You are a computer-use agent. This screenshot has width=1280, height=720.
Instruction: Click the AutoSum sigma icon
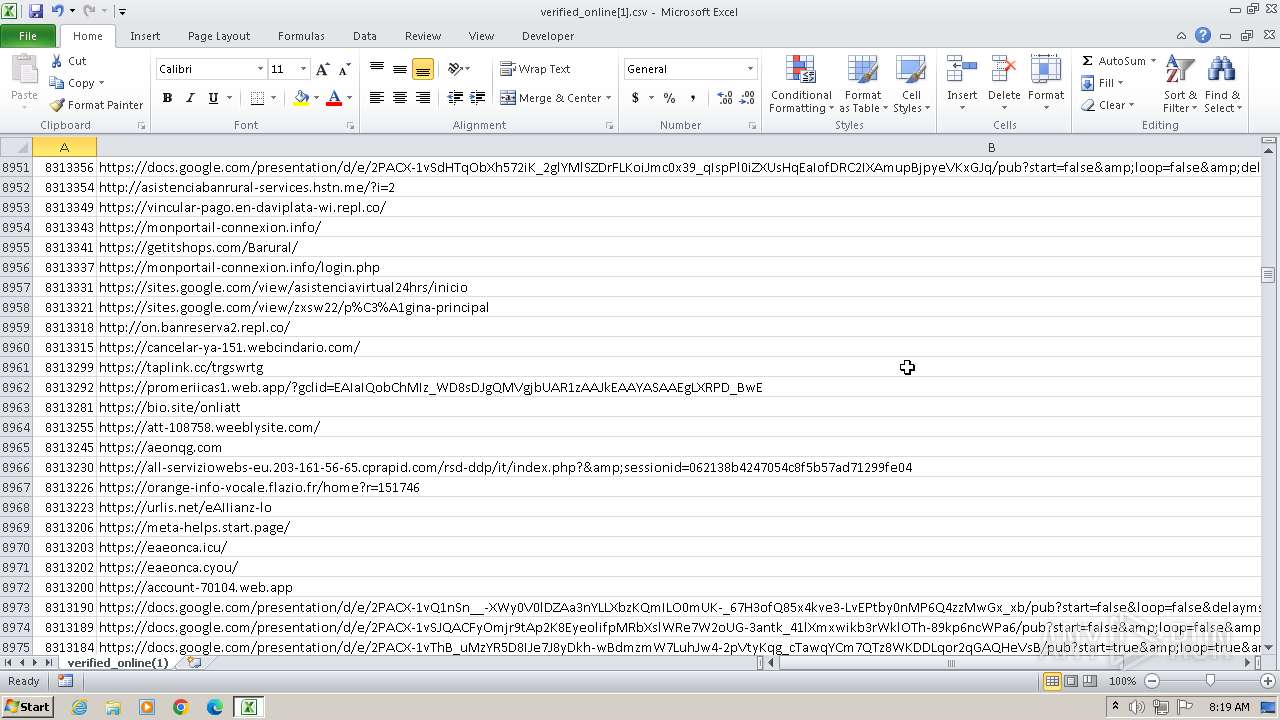[x=1087, y=61]
